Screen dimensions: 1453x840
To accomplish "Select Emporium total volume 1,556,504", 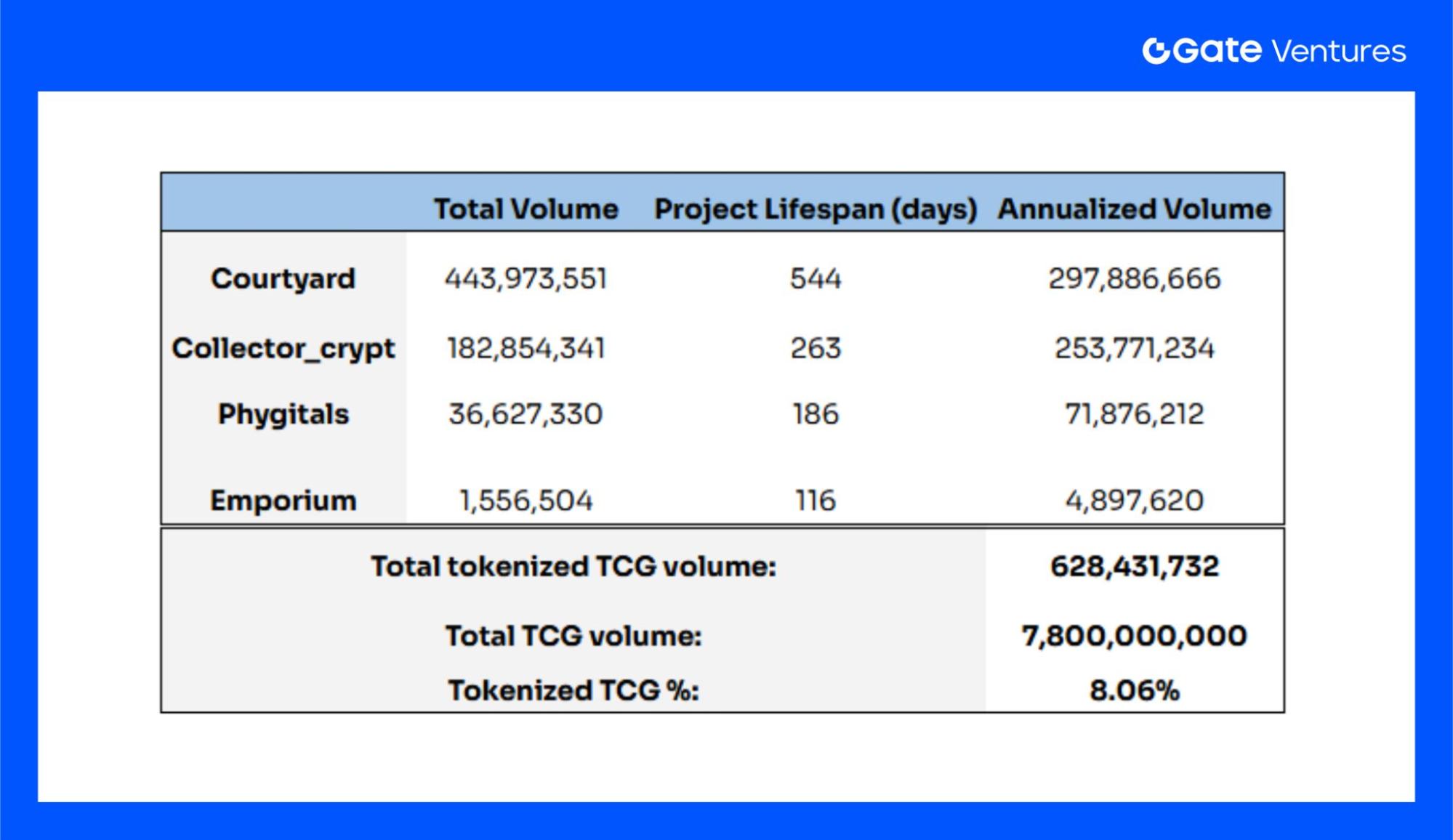I will tap(526, 501).
